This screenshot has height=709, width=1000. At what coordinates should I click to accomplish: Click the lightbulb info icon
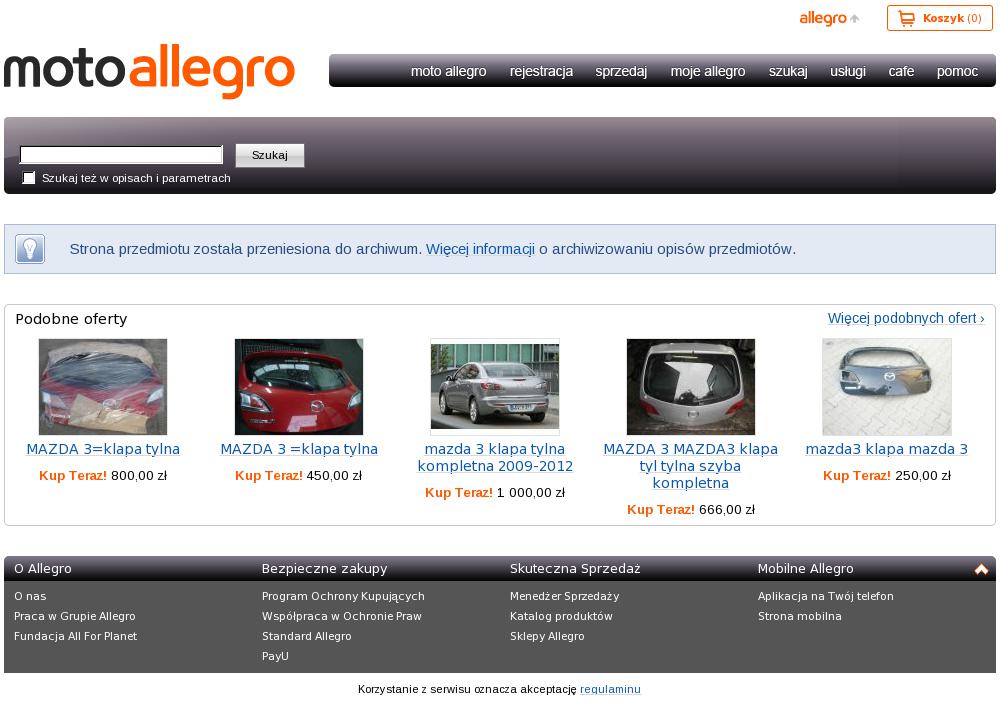pyautogui.click(x=30, y=249)
